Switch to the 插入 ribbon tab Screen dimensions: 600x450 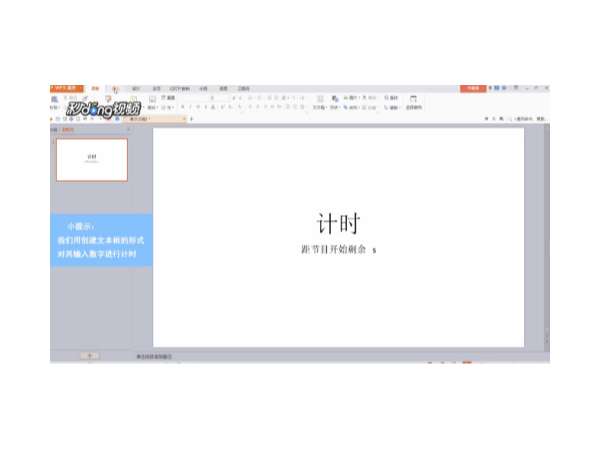coord(115,88)
